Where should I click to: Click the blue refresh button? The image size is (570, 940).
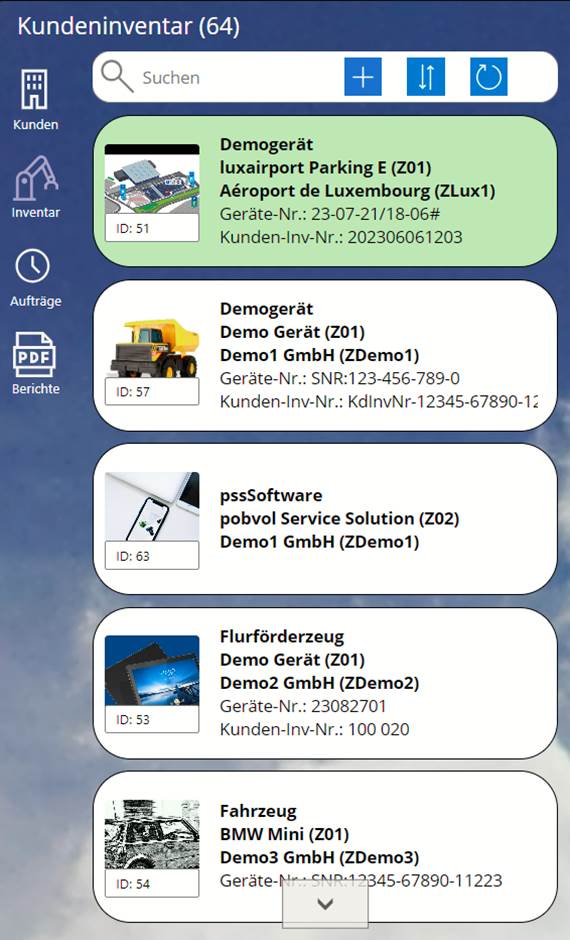click(488, 77)
